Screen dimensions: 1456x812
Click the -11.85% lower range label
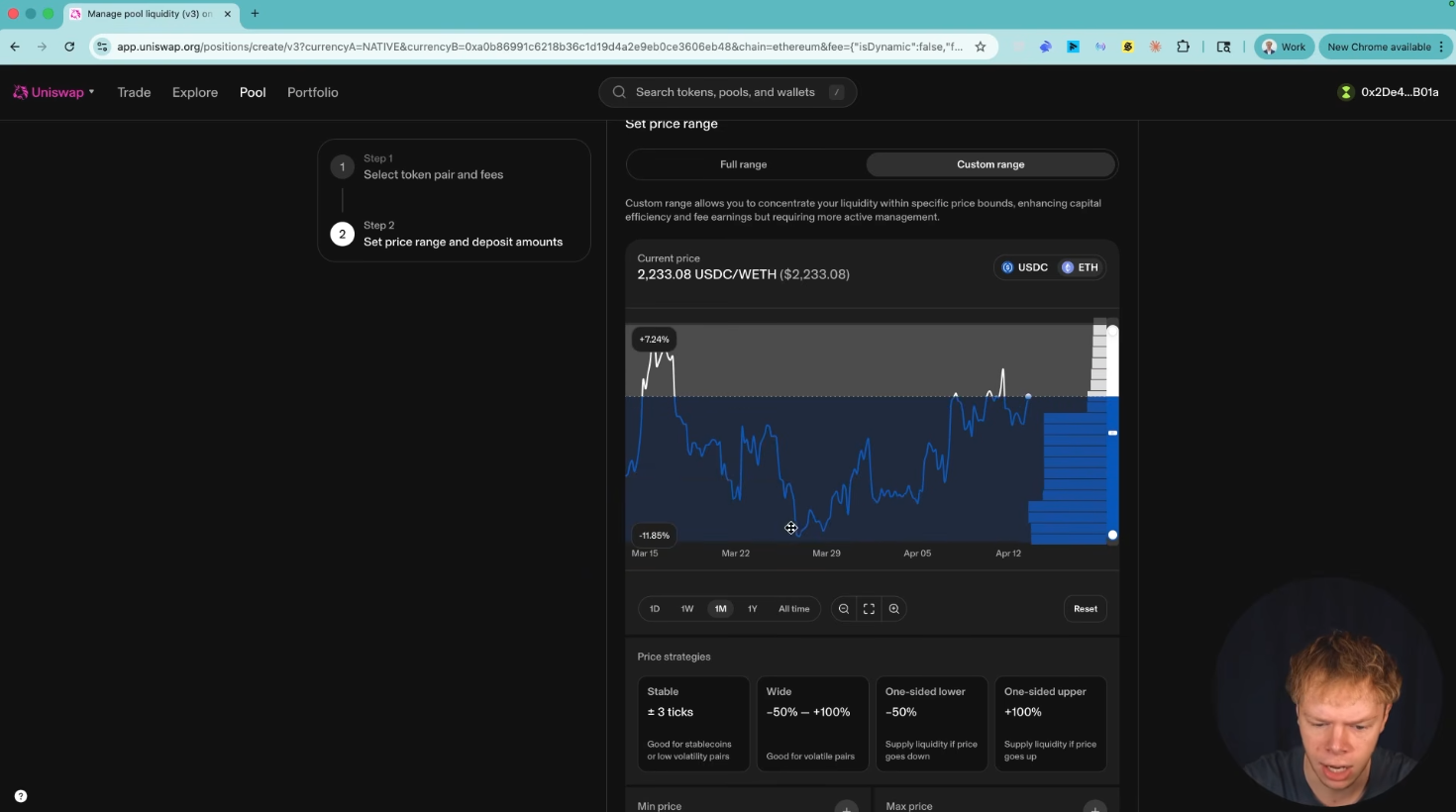(x=654, y=535)
